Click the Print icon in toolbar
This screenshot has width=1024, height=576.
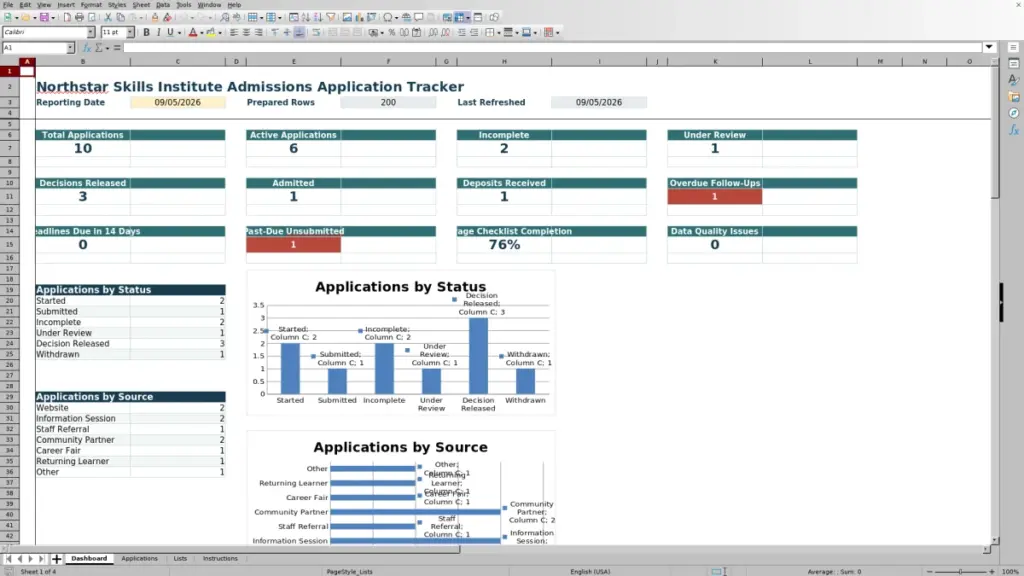pyautogui.click(x=79, y=17)
